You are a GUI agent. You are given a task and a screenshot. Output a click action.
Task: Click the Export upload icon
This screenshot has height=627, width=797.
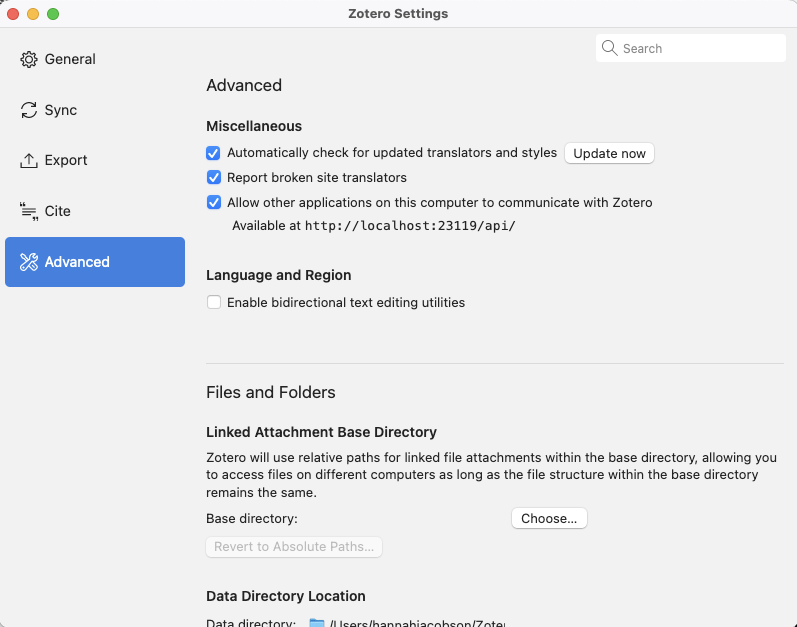click(x=28, y=161)
